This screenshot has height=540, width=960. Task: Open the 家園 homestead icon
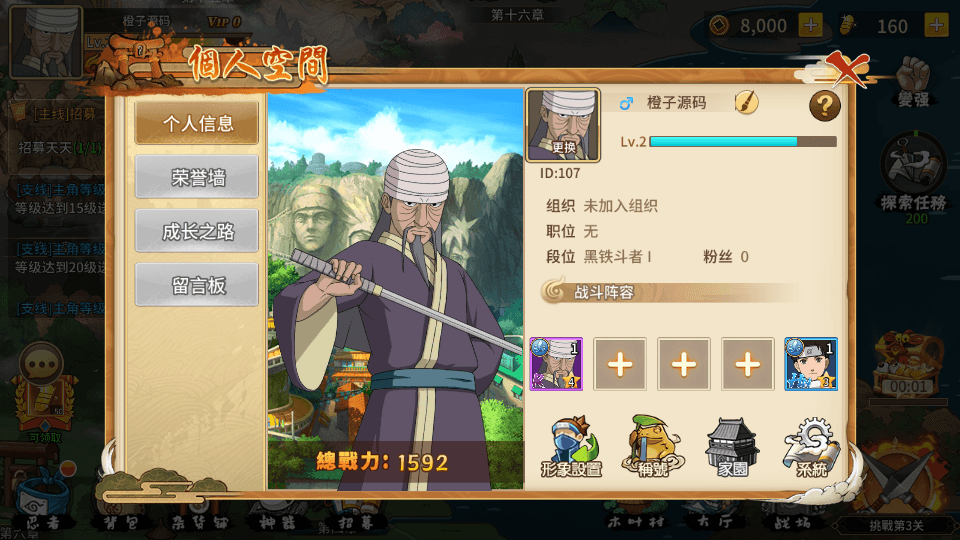pos(732,448)
